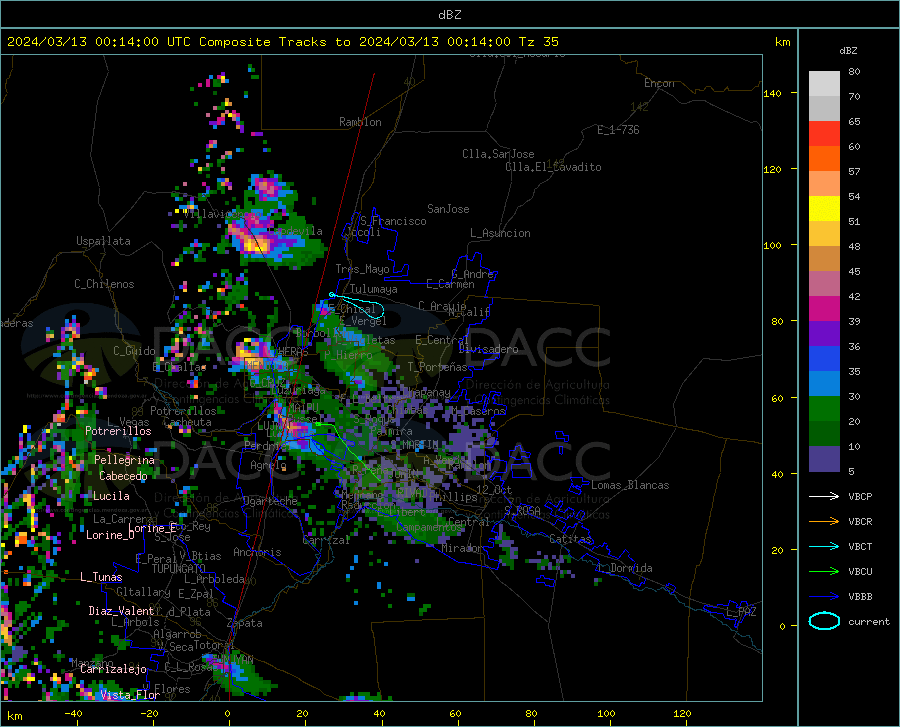Click the '45' value on dBZ scale
Screen dimensions: 900x727
click(854, 271)
